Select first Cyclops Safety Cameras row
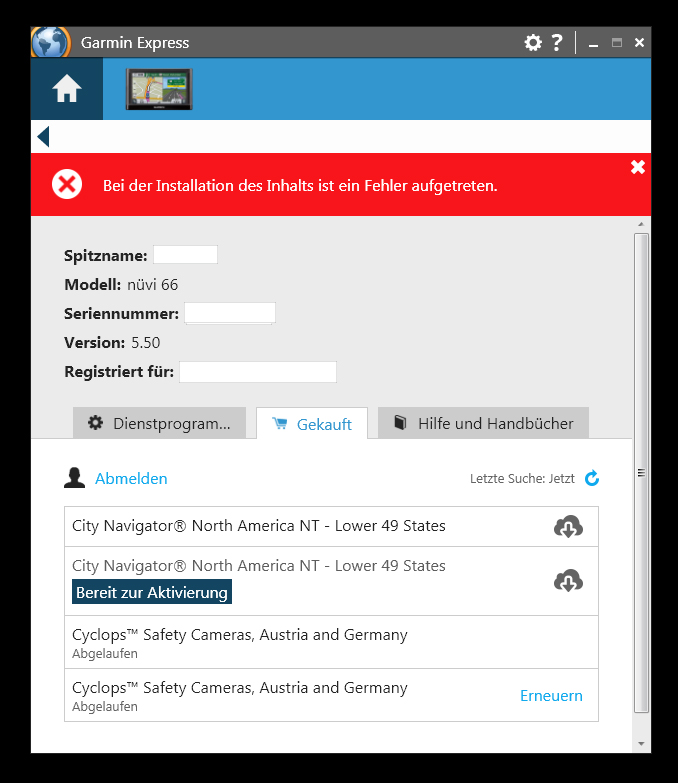The width and height of the screenshot is (678, 783). coord(332,642)
